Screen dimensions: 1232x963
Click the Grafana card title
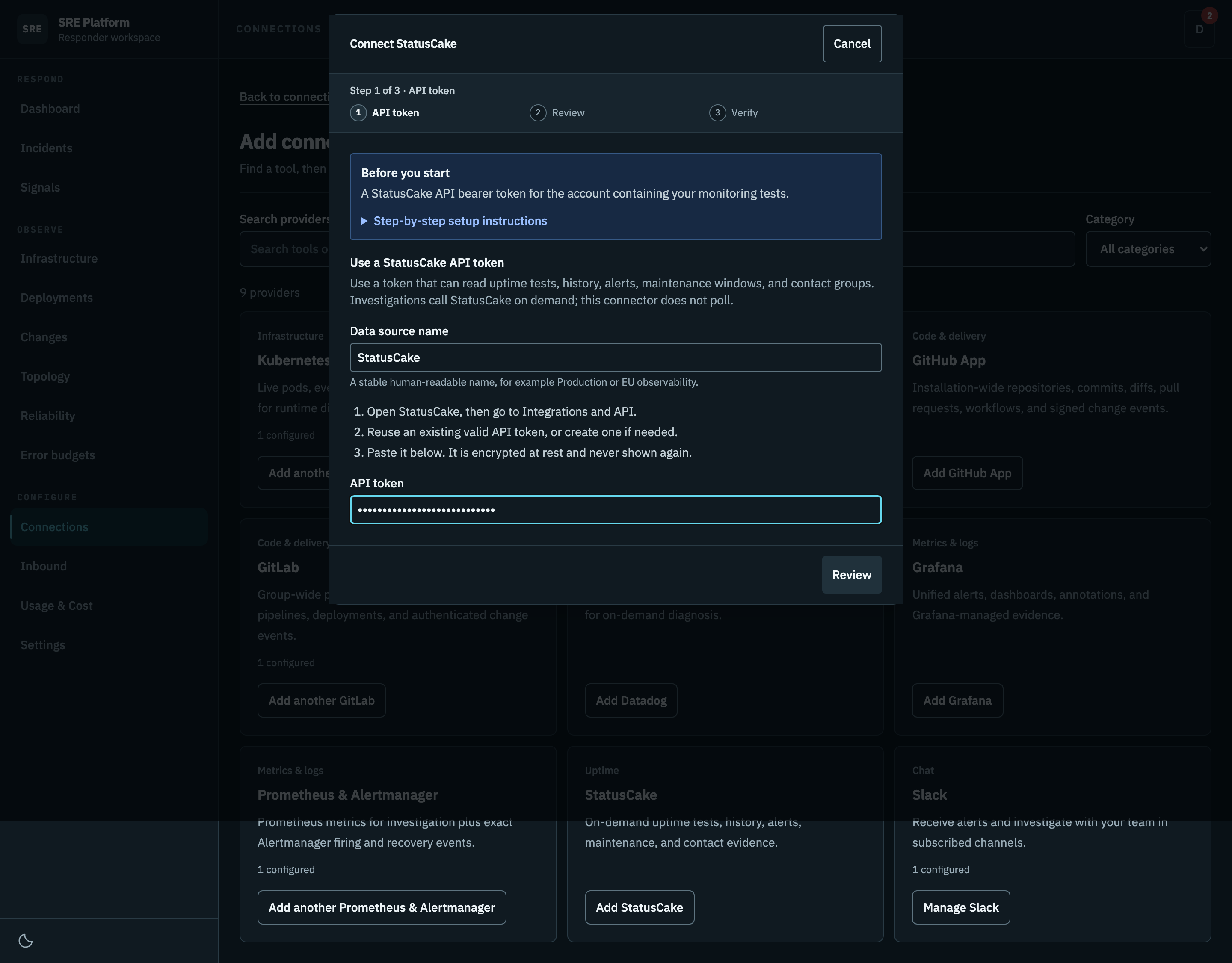coord(938,567)
